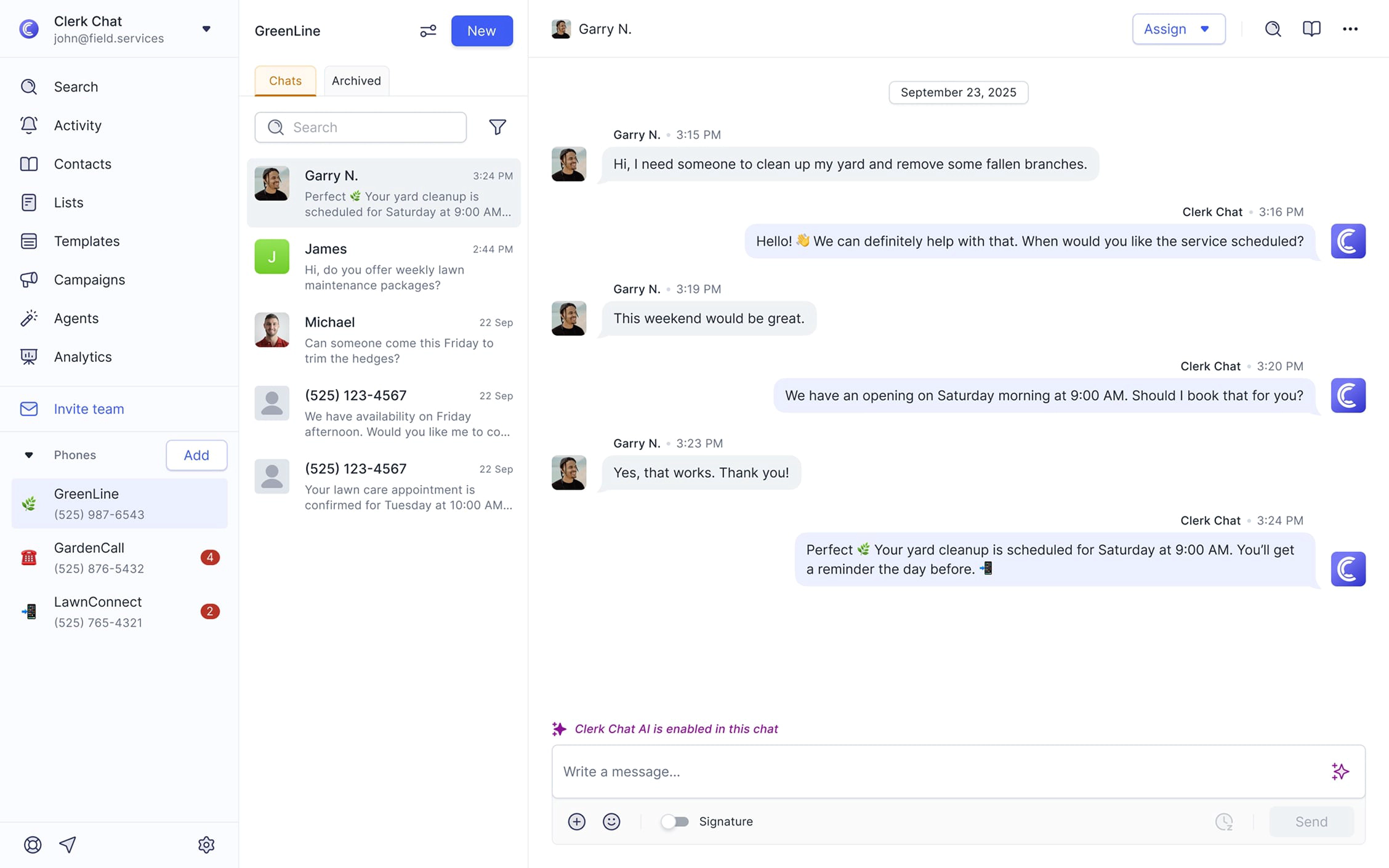1389x868 pixels.
Task: Open the Clerk Chat account dropdown arrow
Action: pos(206,29)
